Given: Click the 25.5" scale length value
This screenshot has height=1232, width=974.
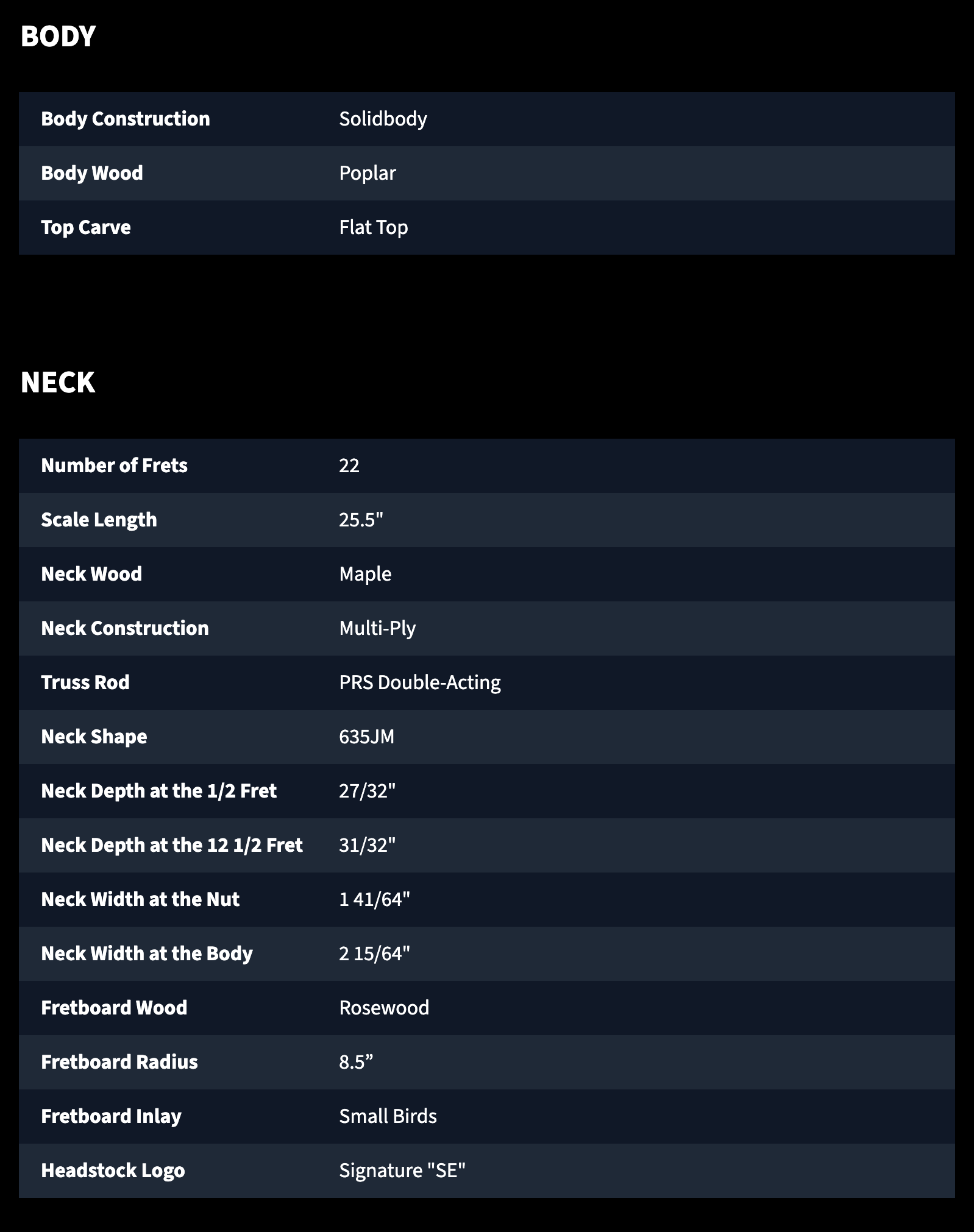Looking at the screenshot, I should tap(361, 520).
